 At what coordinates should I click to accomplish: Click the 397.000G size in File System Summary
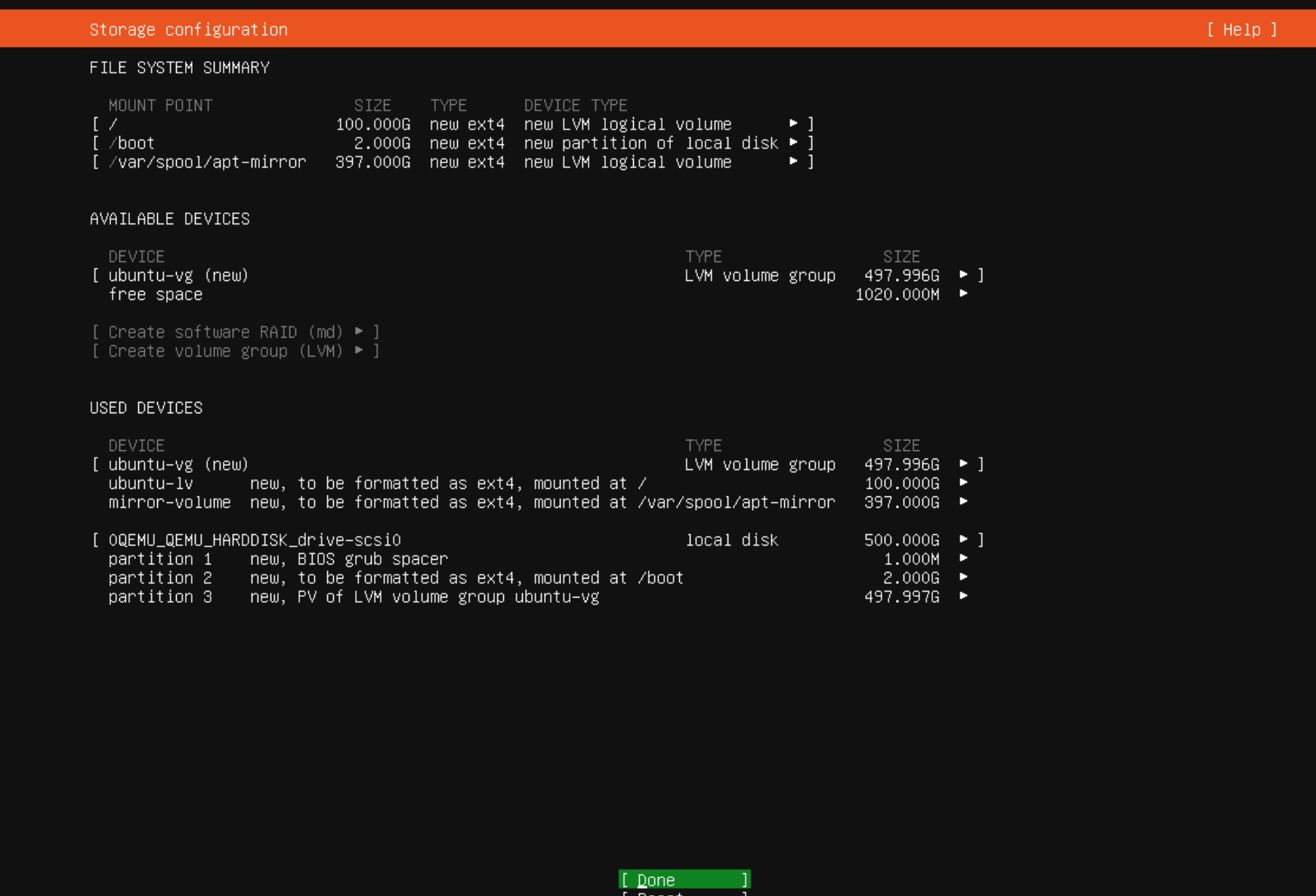tap(373, 162)
